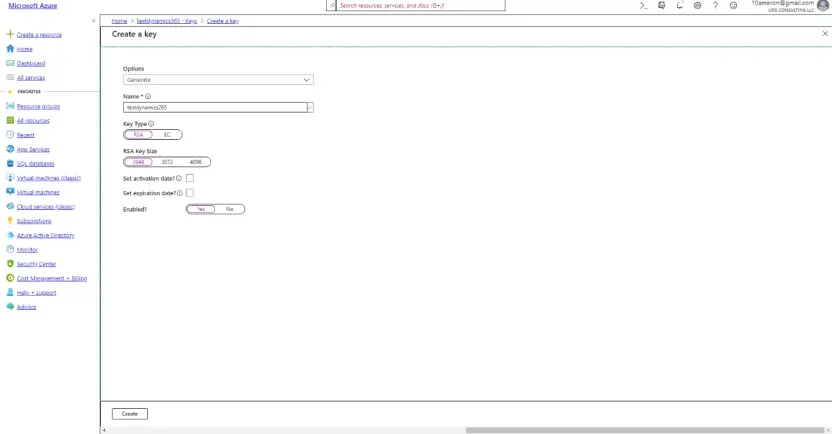
Task: Open All services link
Action: [31, 77]
